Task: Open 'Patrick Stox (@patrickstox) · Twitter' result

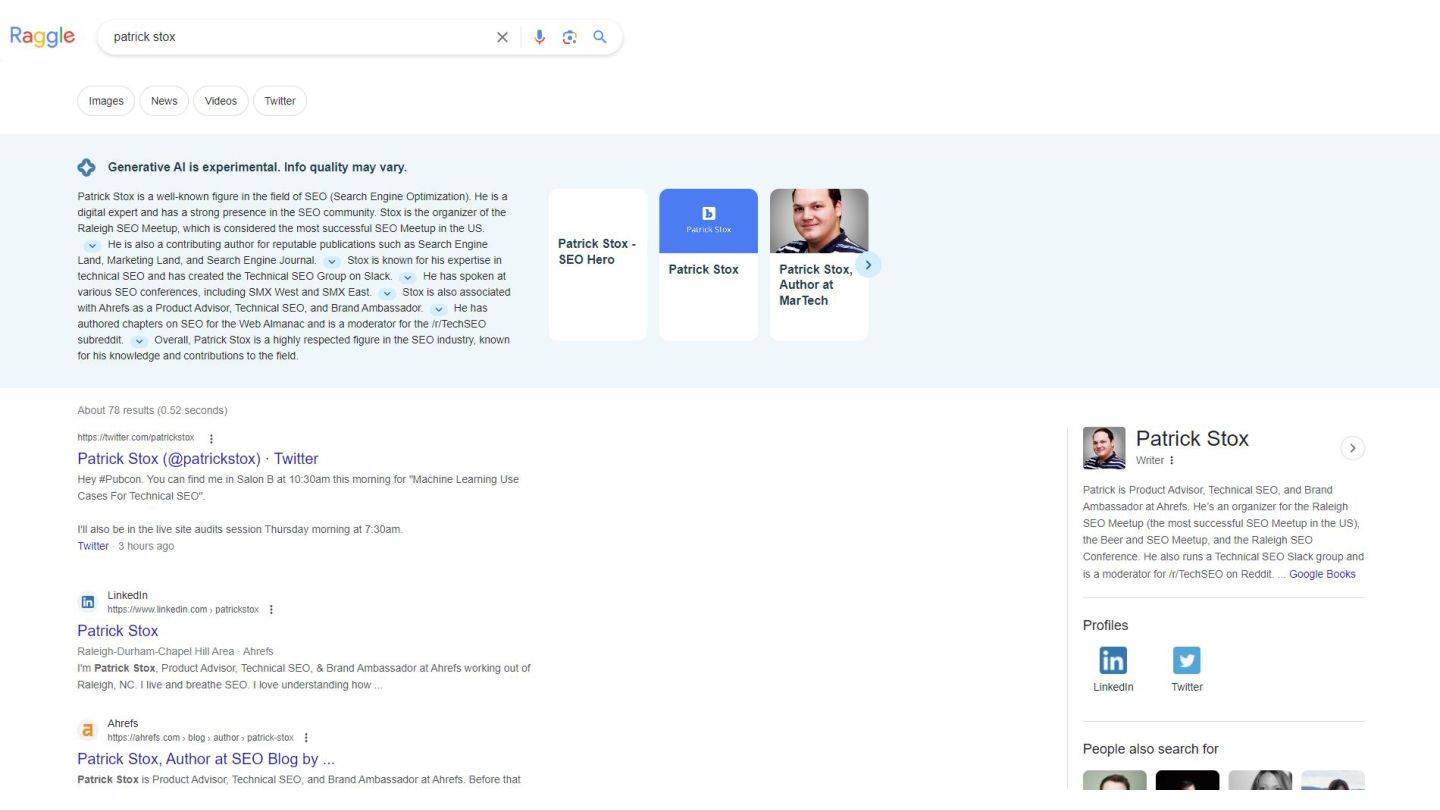Action: click(x=198, y=459)
